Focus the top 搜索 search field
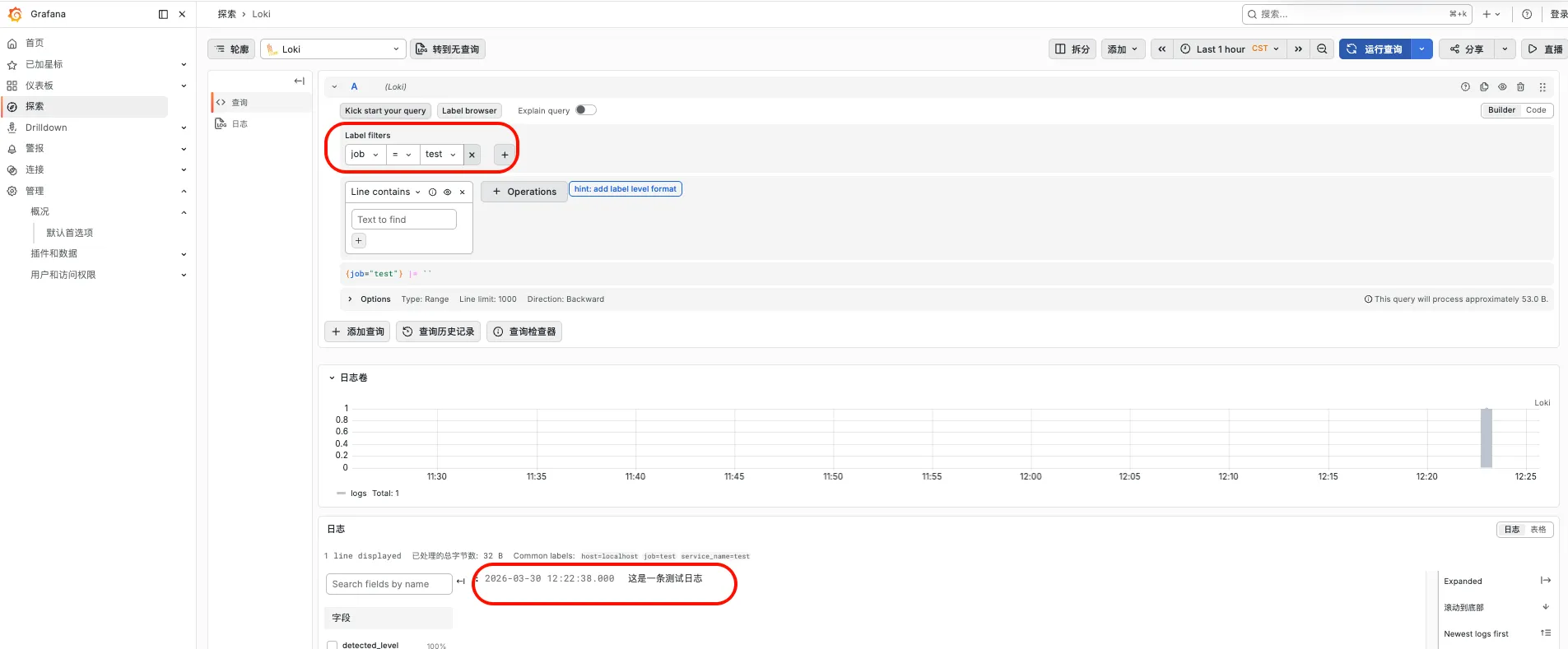 1357,14
